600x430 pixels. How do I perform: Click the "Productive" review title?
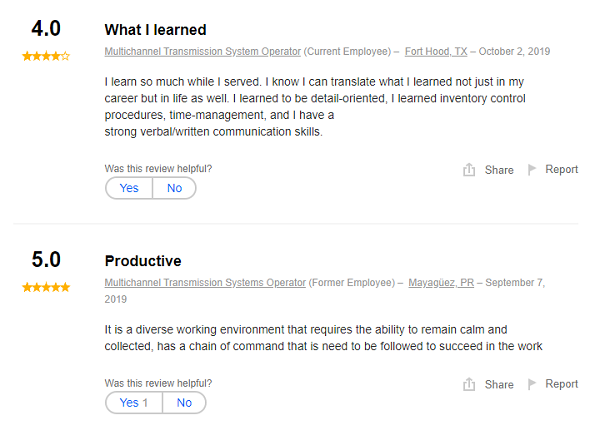point(143,261)
